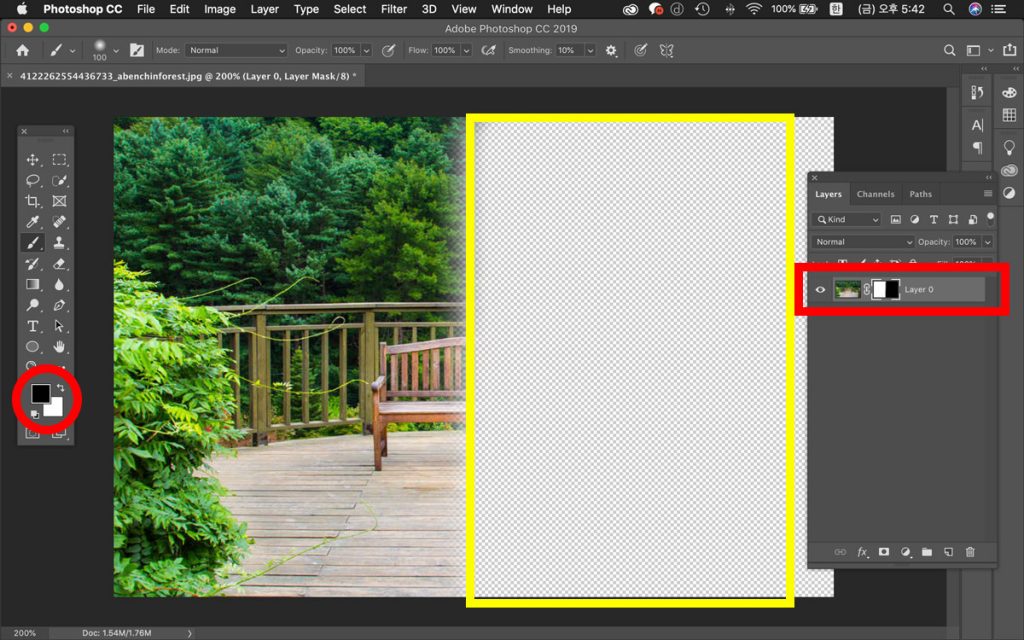Enable airbrush-style build-up

[488, 50]
